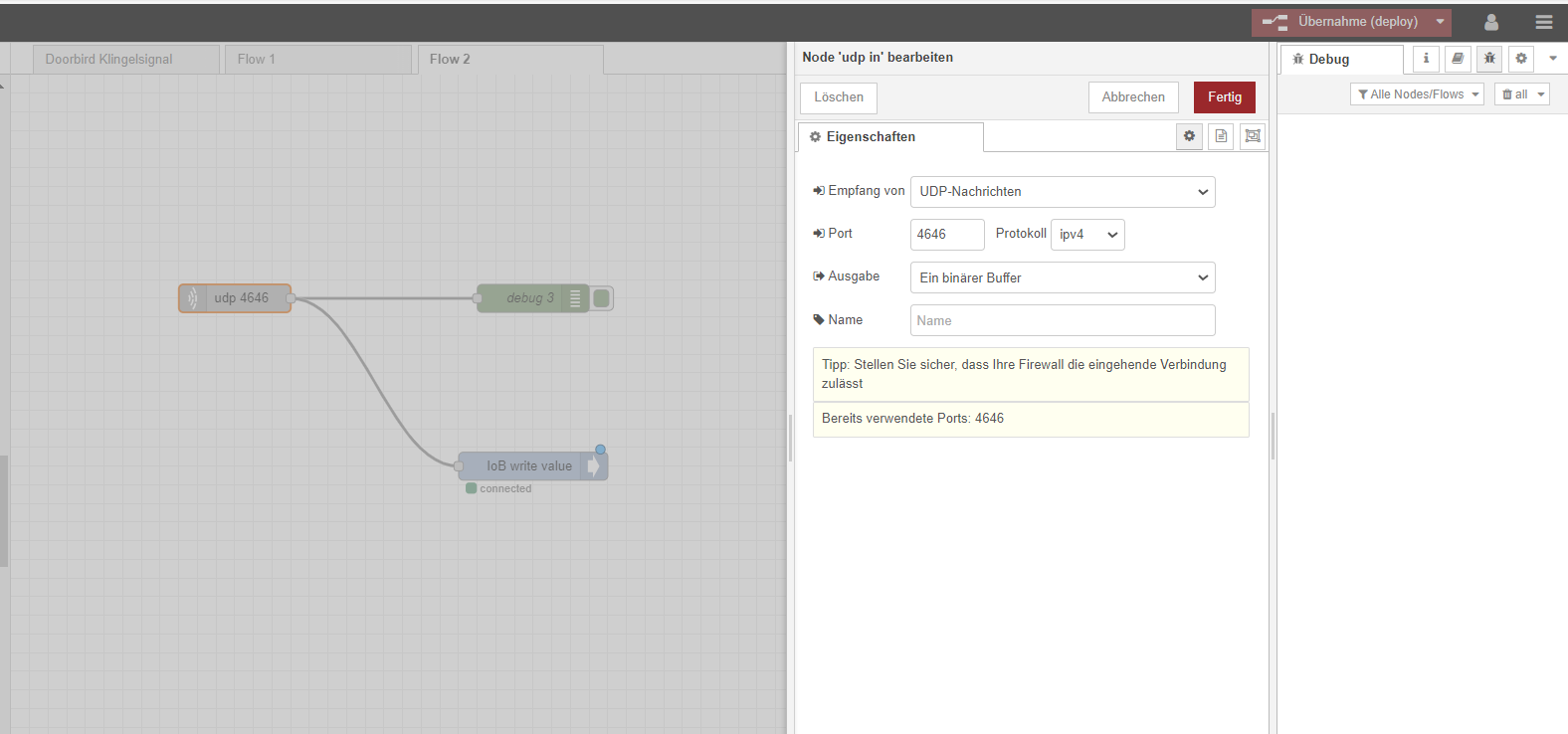Open node appearance settings icon

pos(1253,136)
